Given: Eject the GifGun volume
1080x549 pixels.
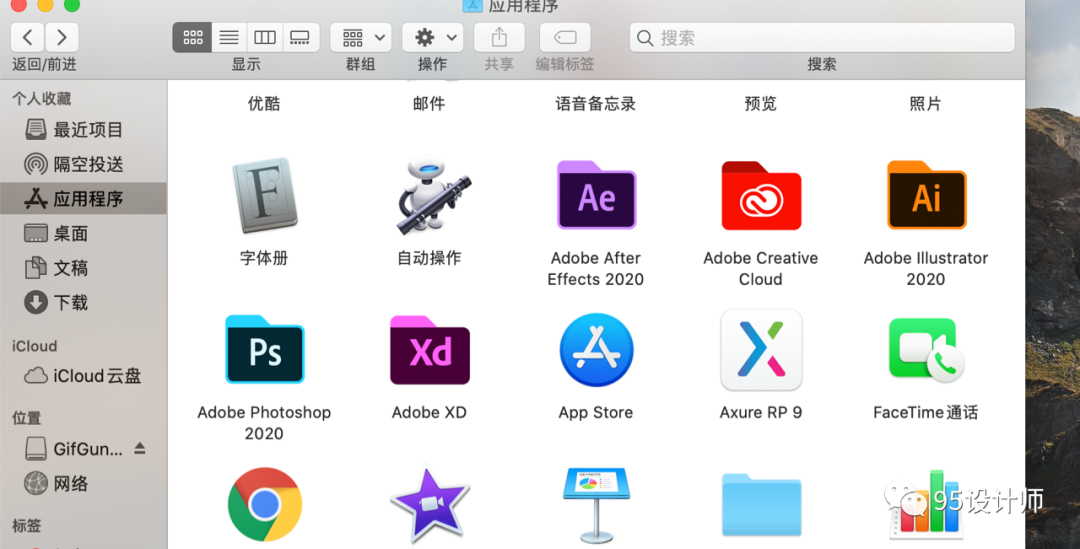Looking at the screenshot, I should (140, 448).
